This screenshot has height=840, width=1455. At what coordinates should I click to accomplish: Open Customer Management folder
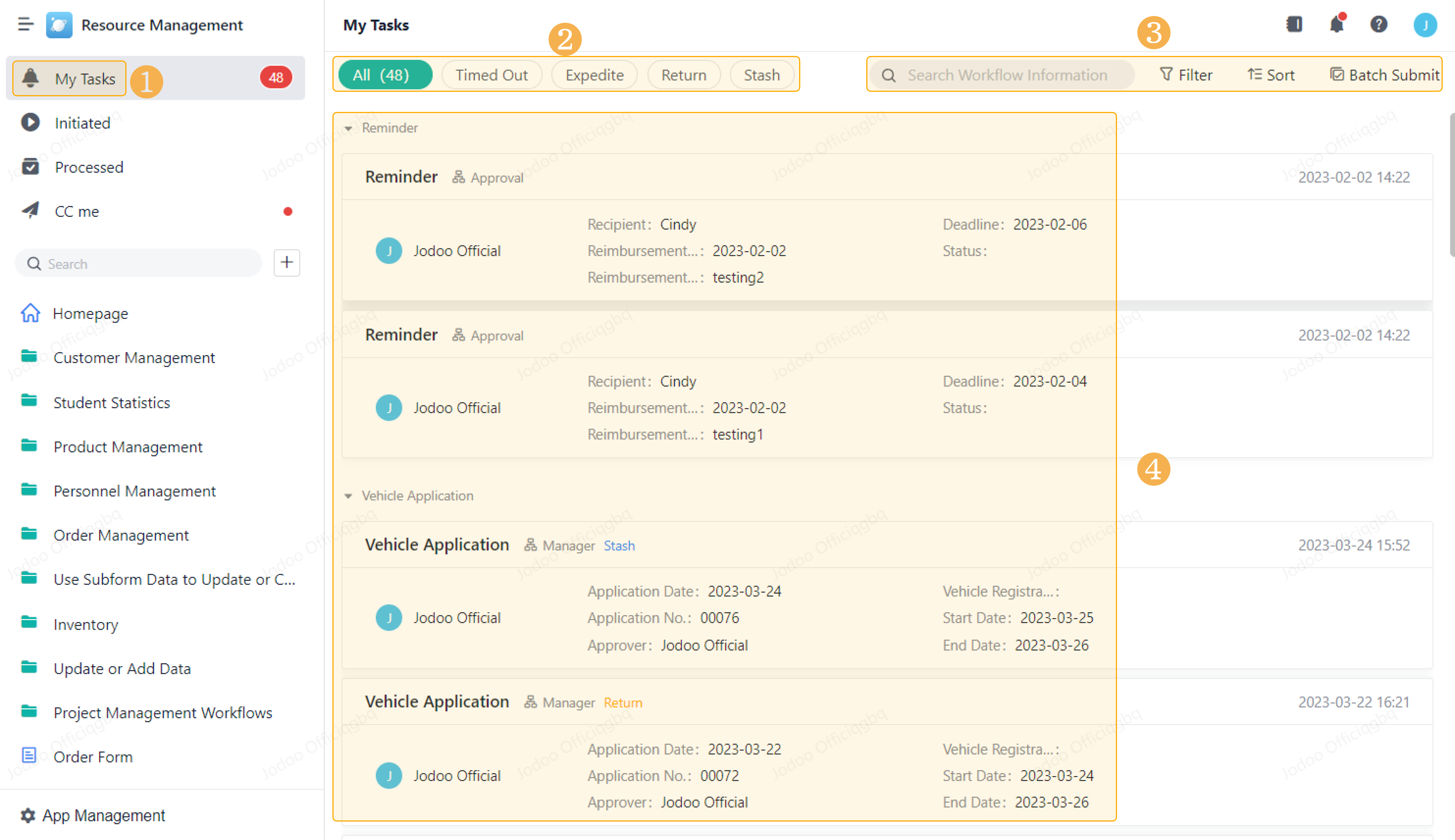click(x=134, y=358)
